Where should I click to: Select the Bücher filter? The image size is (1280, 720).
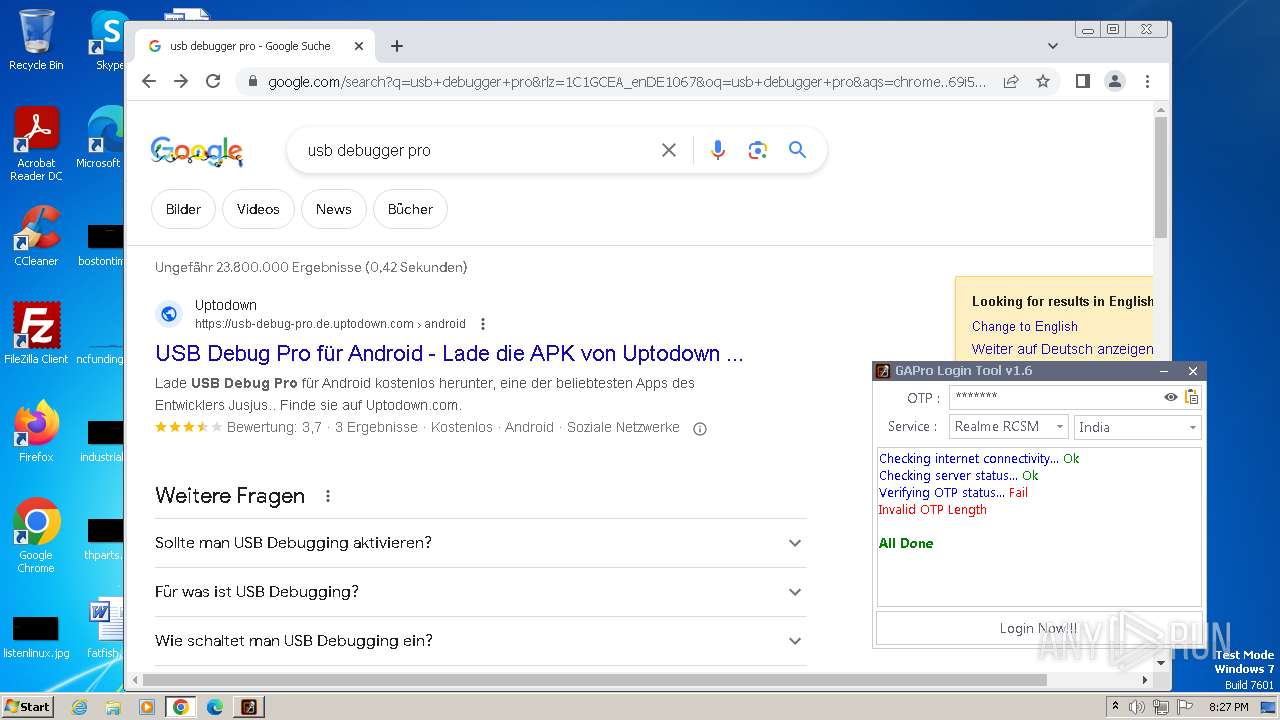click(x=410, y=209)
